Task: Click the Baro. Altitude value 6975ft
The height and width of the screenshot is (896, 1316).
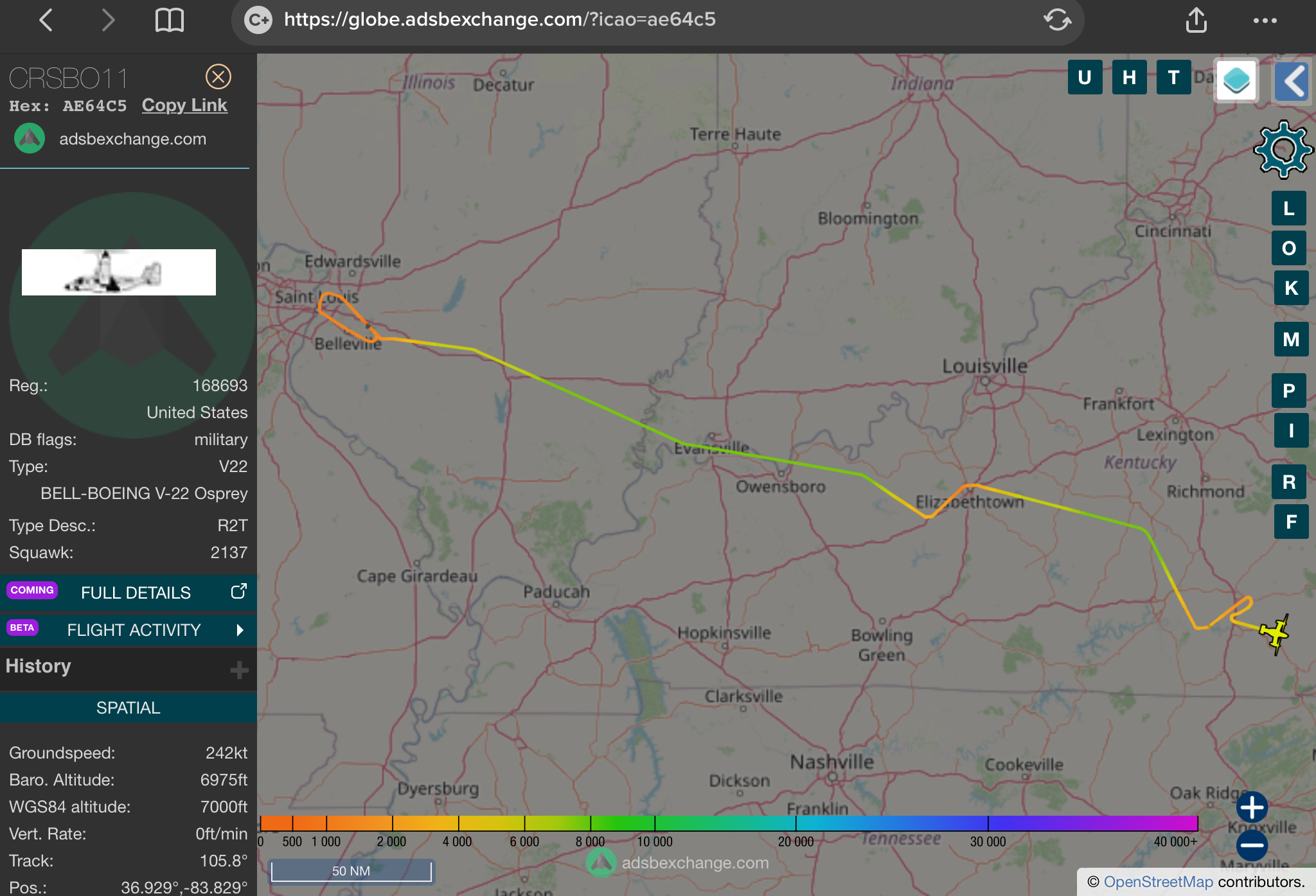Action: coord(224,780)
